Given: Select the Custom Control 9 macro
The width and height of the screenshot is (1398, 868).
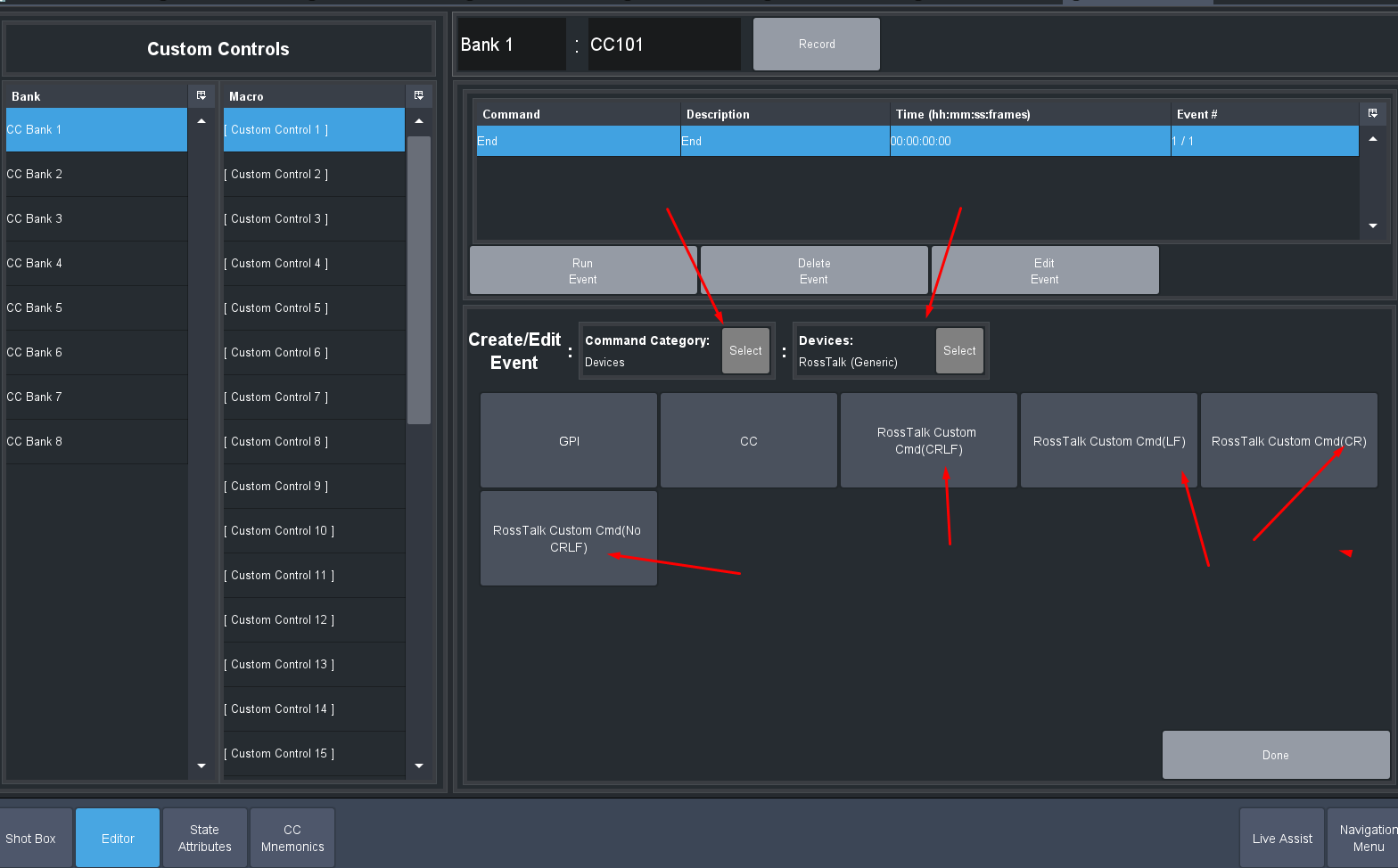Looking at the screenshot, I should click(314, 487).
